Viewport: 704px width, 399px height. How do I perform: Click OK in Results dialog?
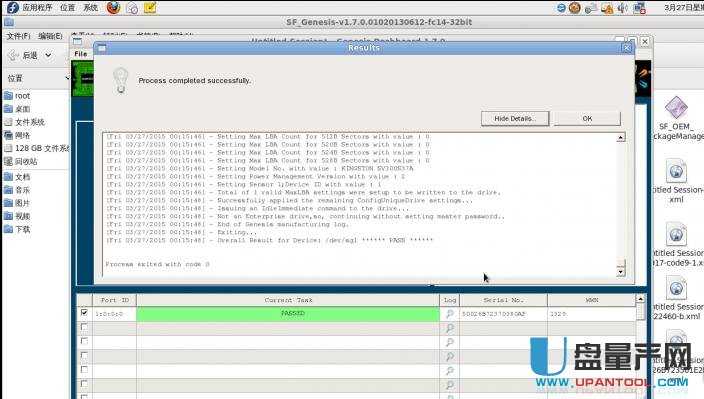(x=587, y=118)
